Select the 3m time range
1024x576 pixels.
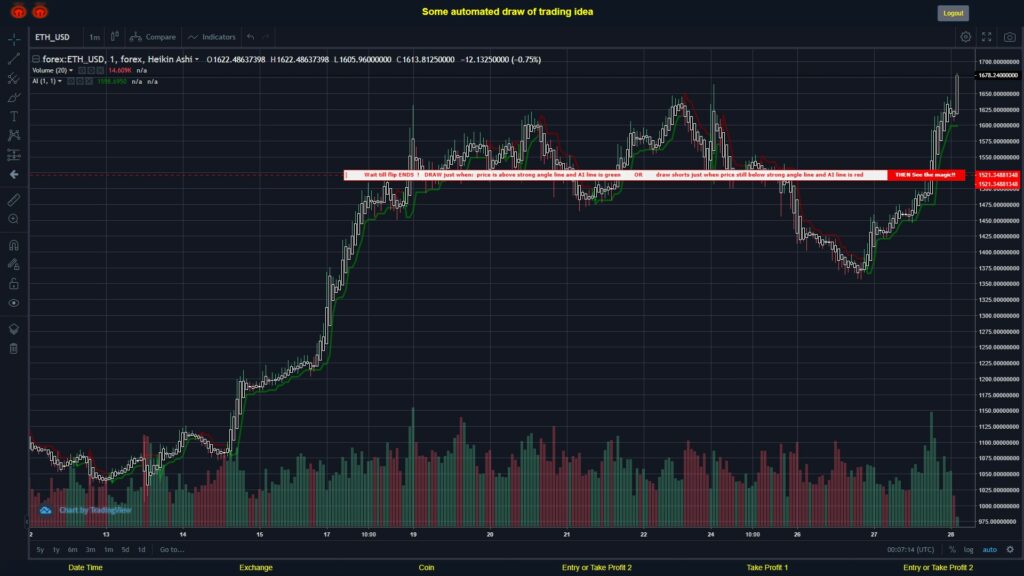[x=90, y=550]
